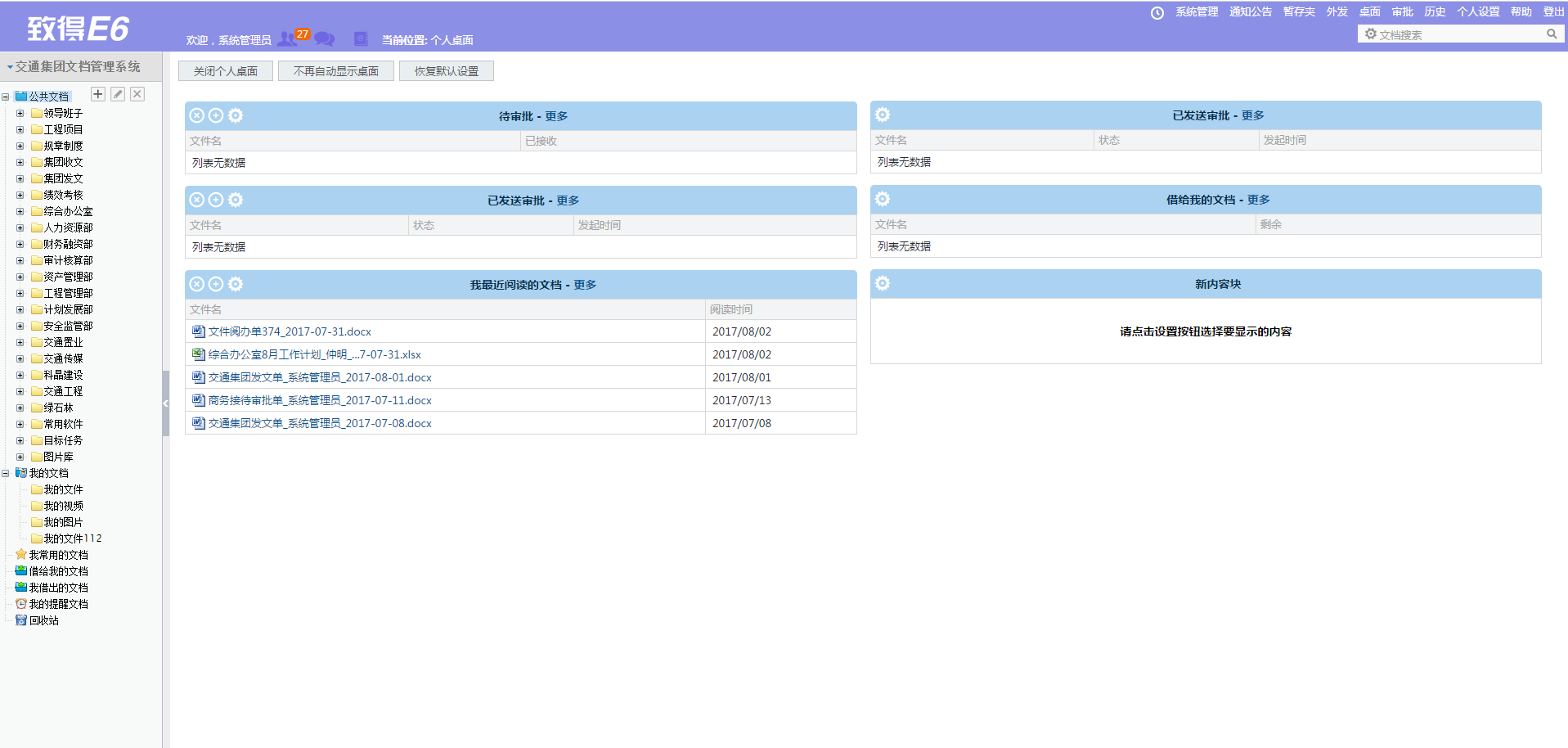The image size is (1568, 748).
Task: Click the plus icon beside 公共文档
Action: [98, 94]
